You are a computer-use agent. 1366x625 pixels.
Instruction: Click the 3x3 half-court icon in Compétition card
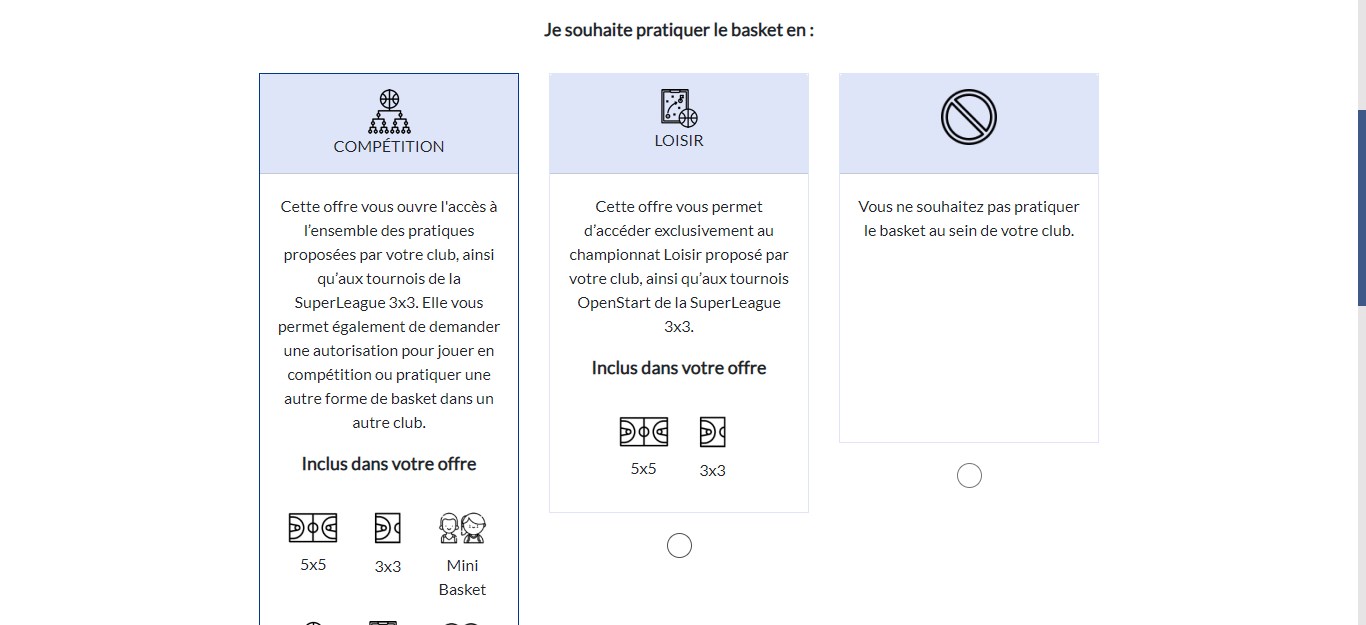click(x=387, y=528)
